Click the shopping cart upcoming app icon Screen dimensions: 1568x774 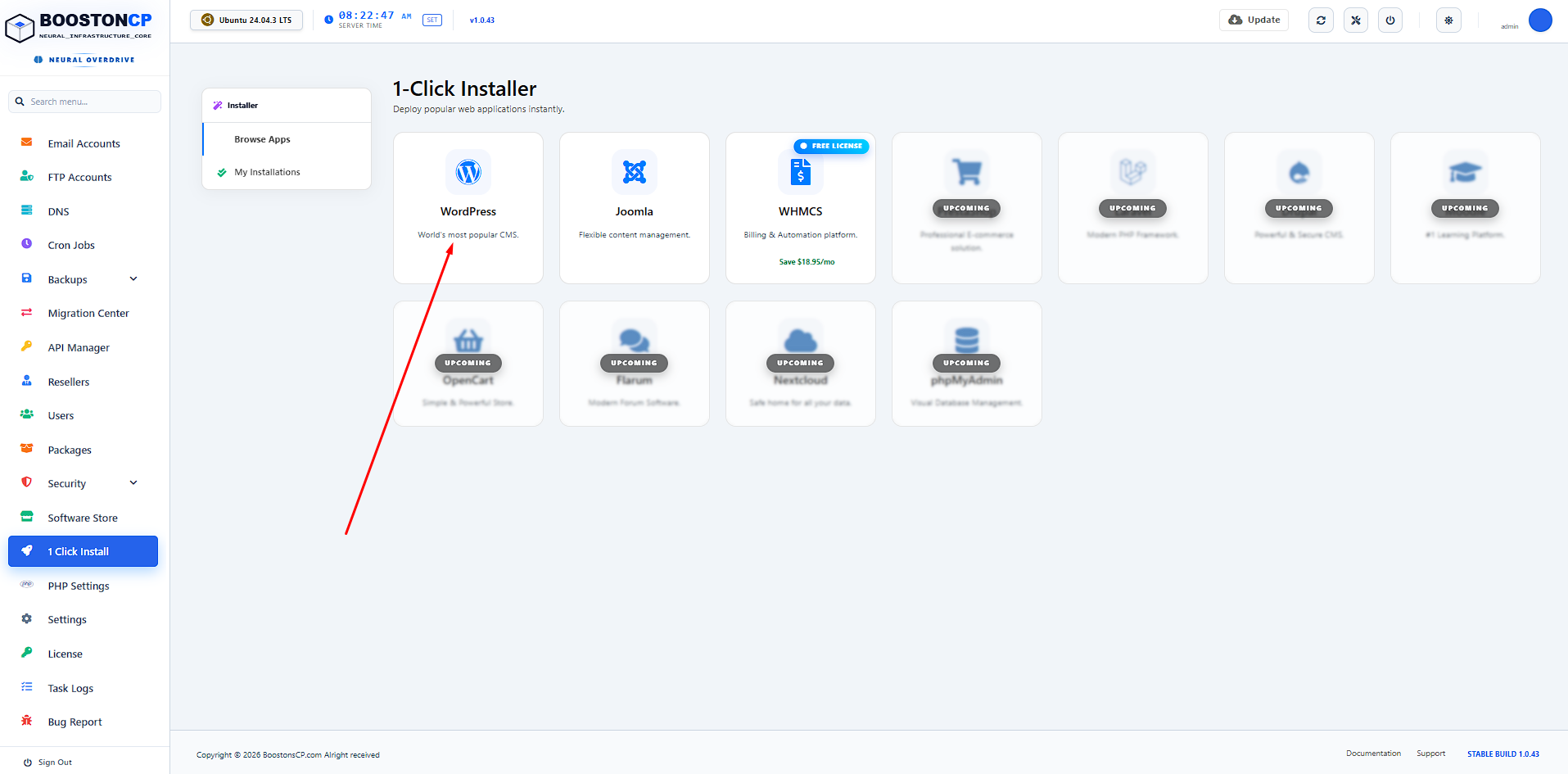(x=967, y=172)
